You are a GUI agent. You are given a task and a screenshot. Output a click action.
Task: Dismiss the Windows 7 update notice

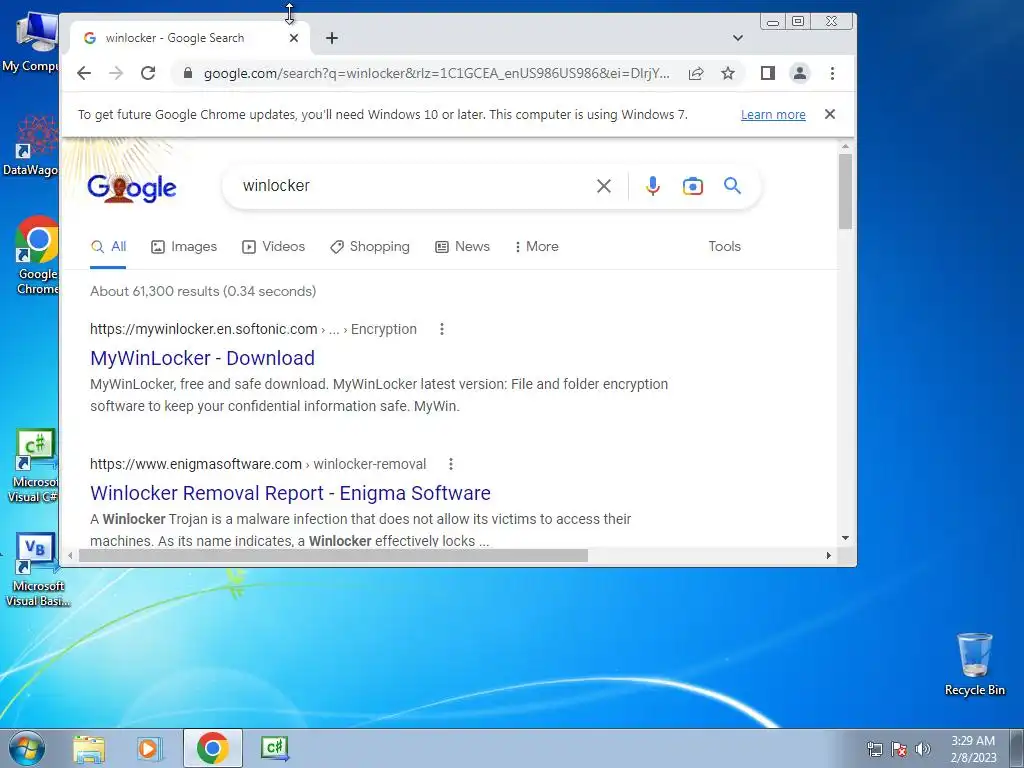click(x=830, y=114)
